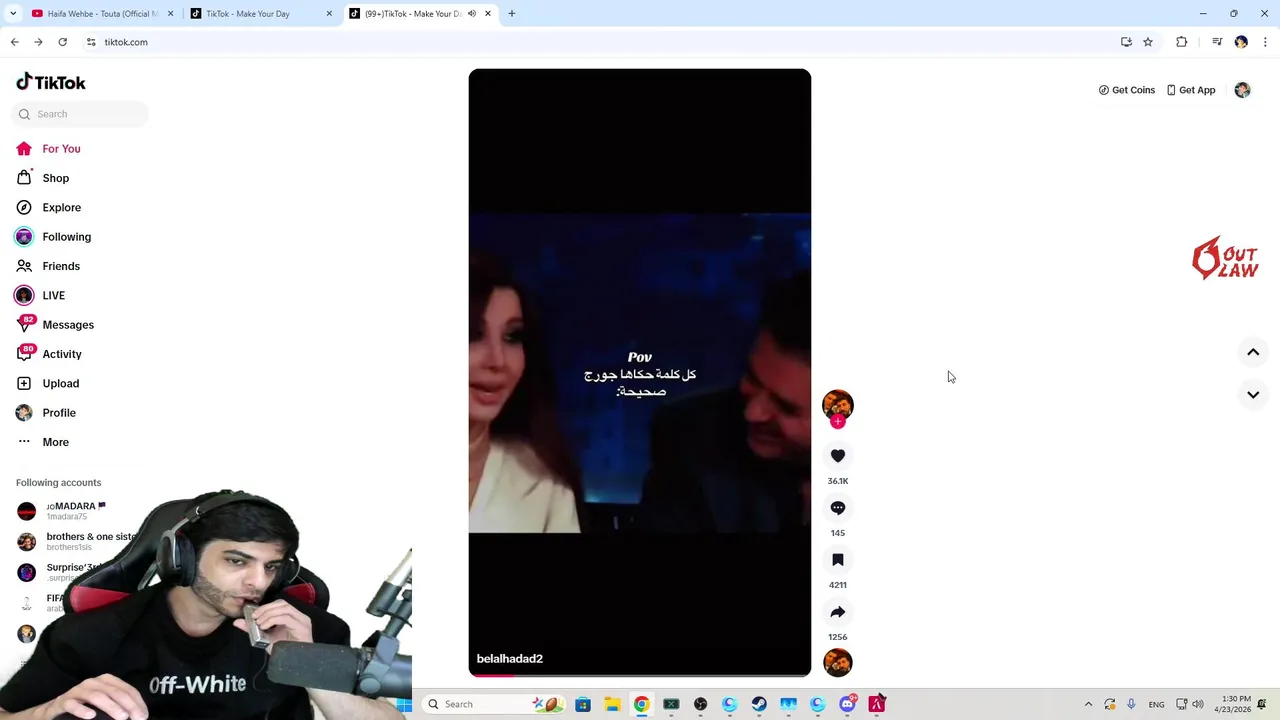
Task: Open the Explore page
Action: coord(61,208)
